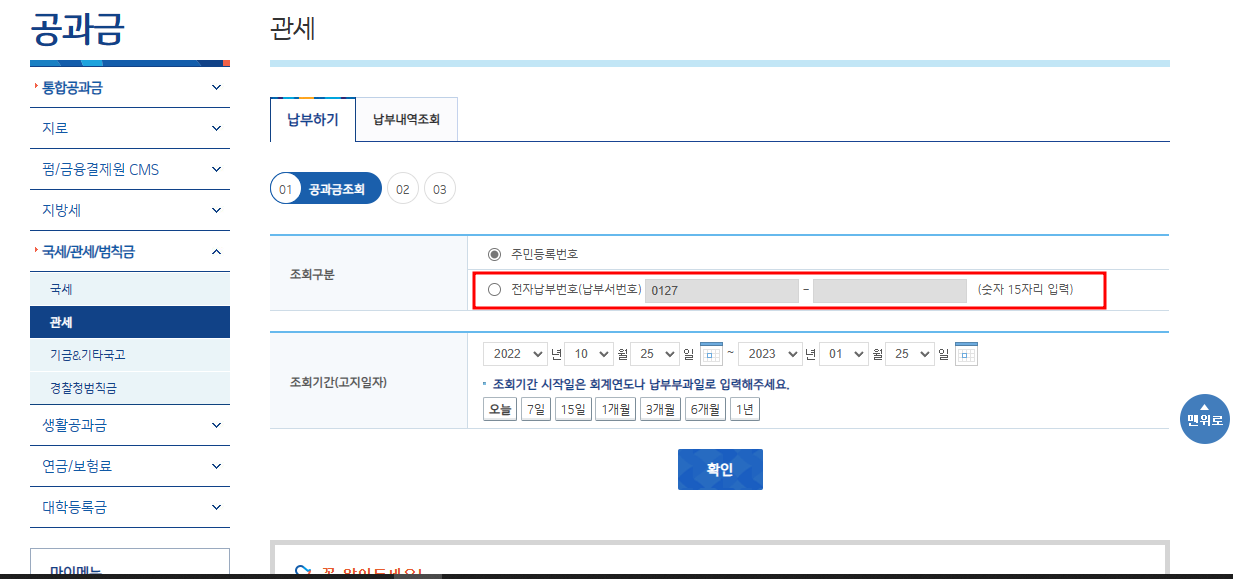Select the 전자납부번호(납부서번호) radio button
This screenshot has width=1233, height=579.
[x=494, y=290]
